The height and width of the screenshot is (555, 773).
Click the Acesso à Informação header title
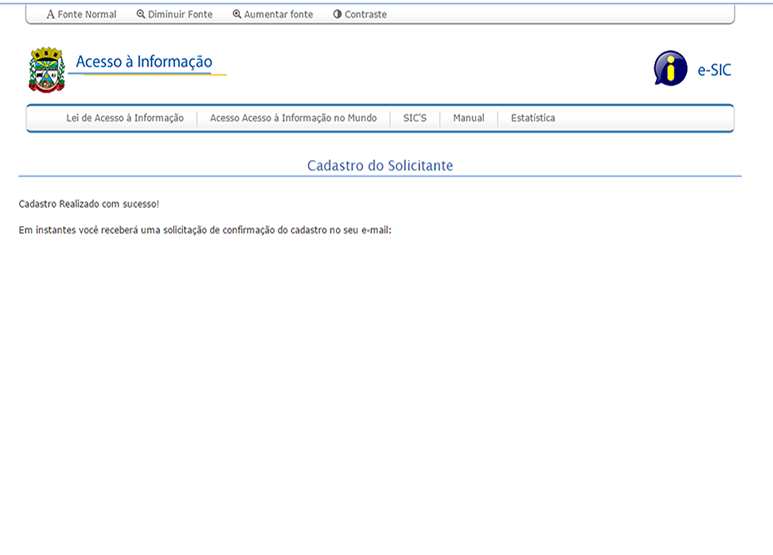[x=144, y=62]
